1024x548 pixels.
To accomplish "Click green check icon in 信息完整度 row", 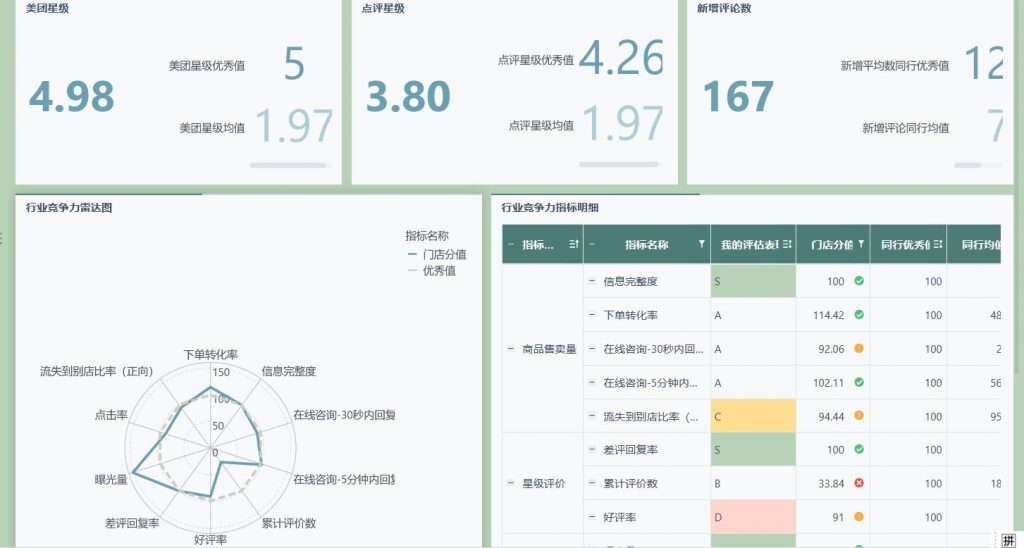I will tap(859, 281).
